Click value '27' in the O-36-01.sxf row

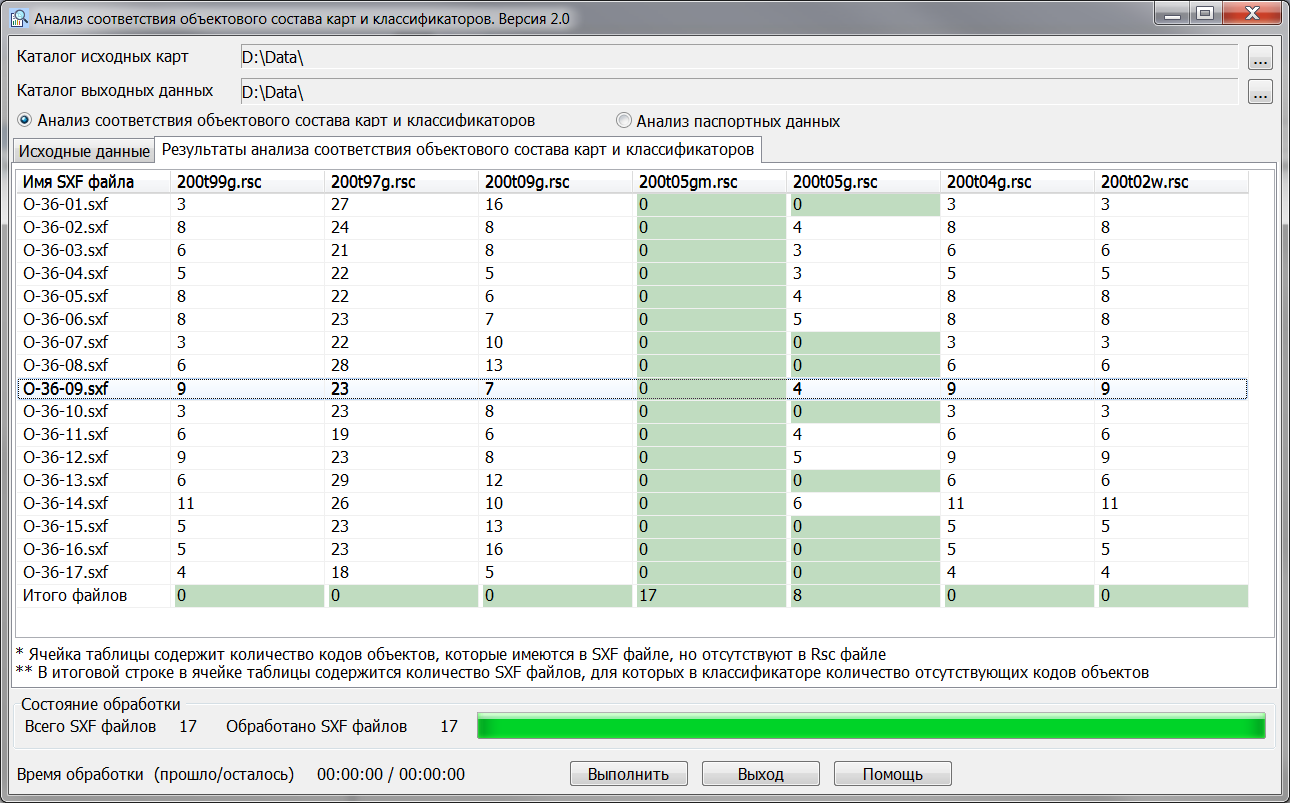(x=339, y=204)
